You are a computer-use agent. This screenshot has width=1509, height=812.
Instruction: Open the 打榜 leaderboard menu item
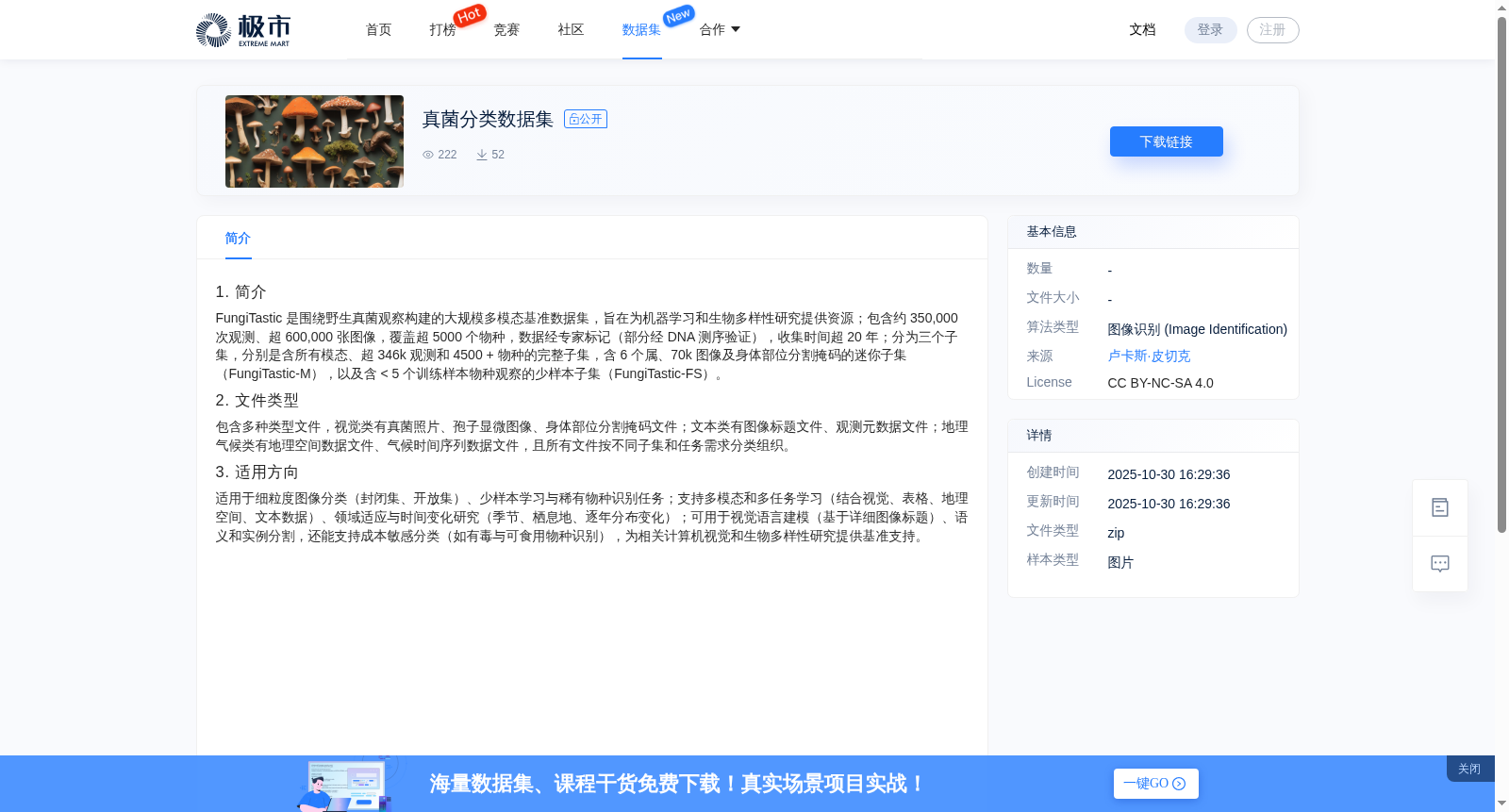[443, 29]
